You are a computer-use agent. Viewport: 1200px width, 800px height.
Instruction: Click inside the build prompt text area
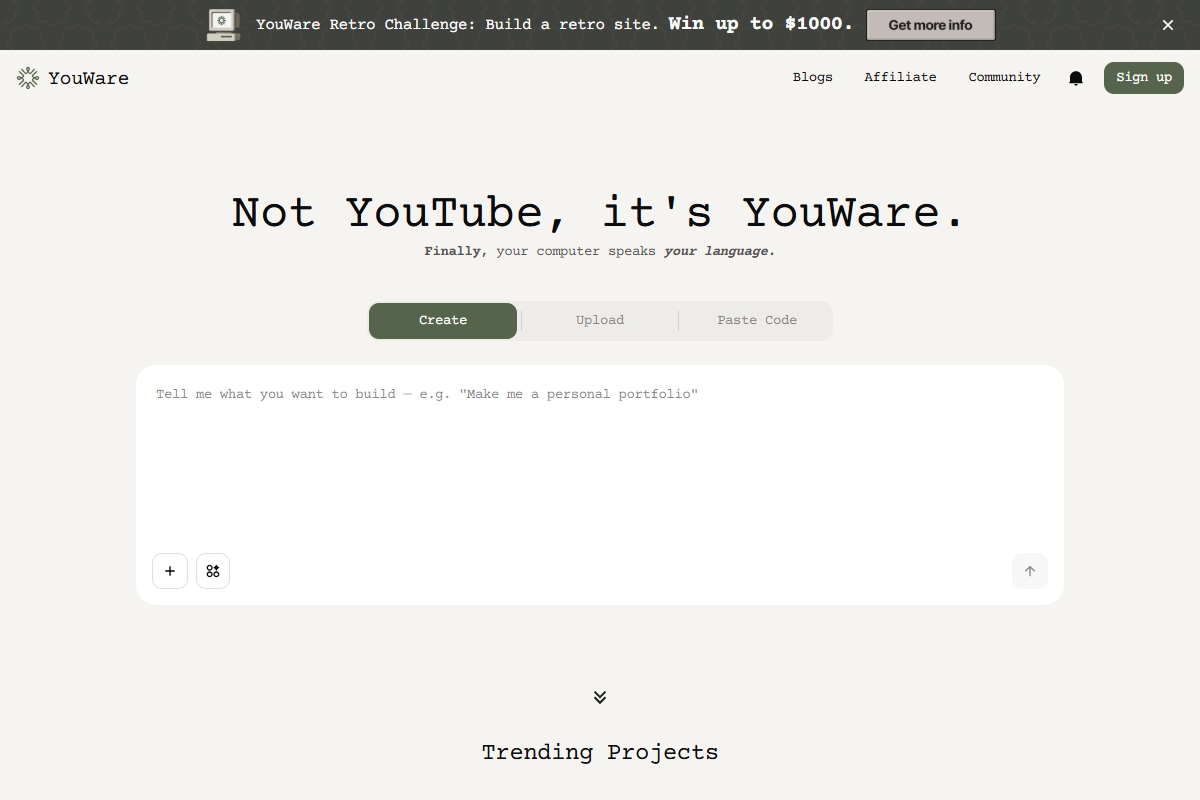coord(600,450)
